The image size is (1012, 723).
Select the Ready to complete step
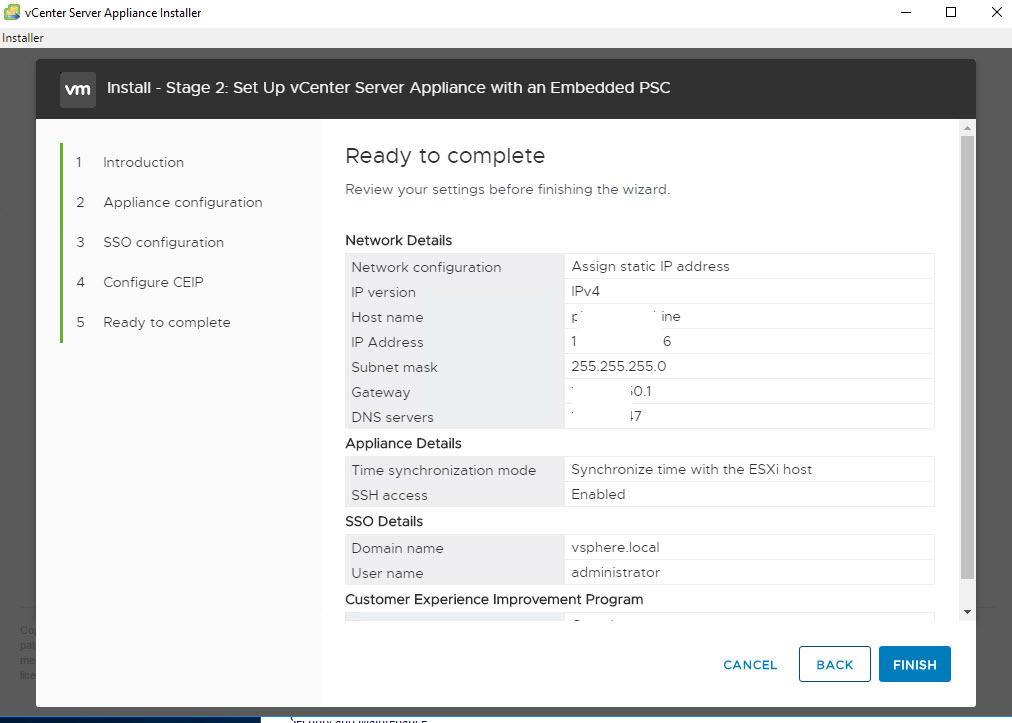coord(166,322)
